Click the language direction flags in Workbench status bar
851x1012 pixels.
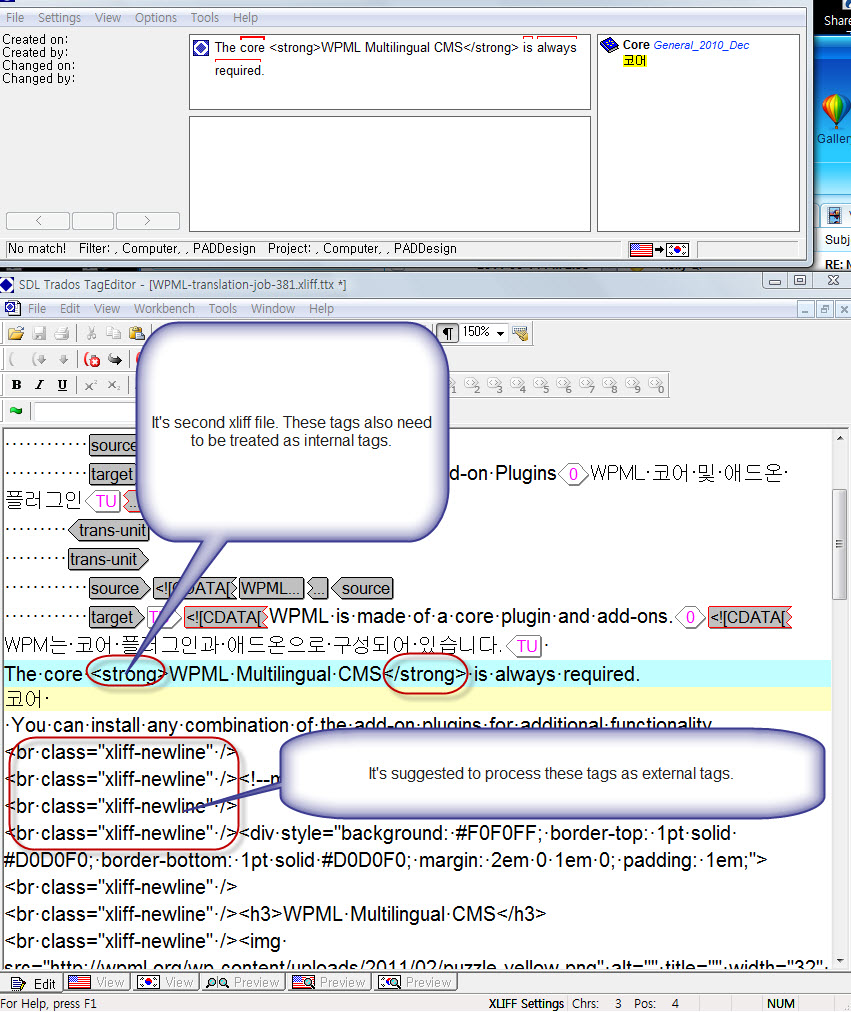pyautogui.click(x=659, y=249)
